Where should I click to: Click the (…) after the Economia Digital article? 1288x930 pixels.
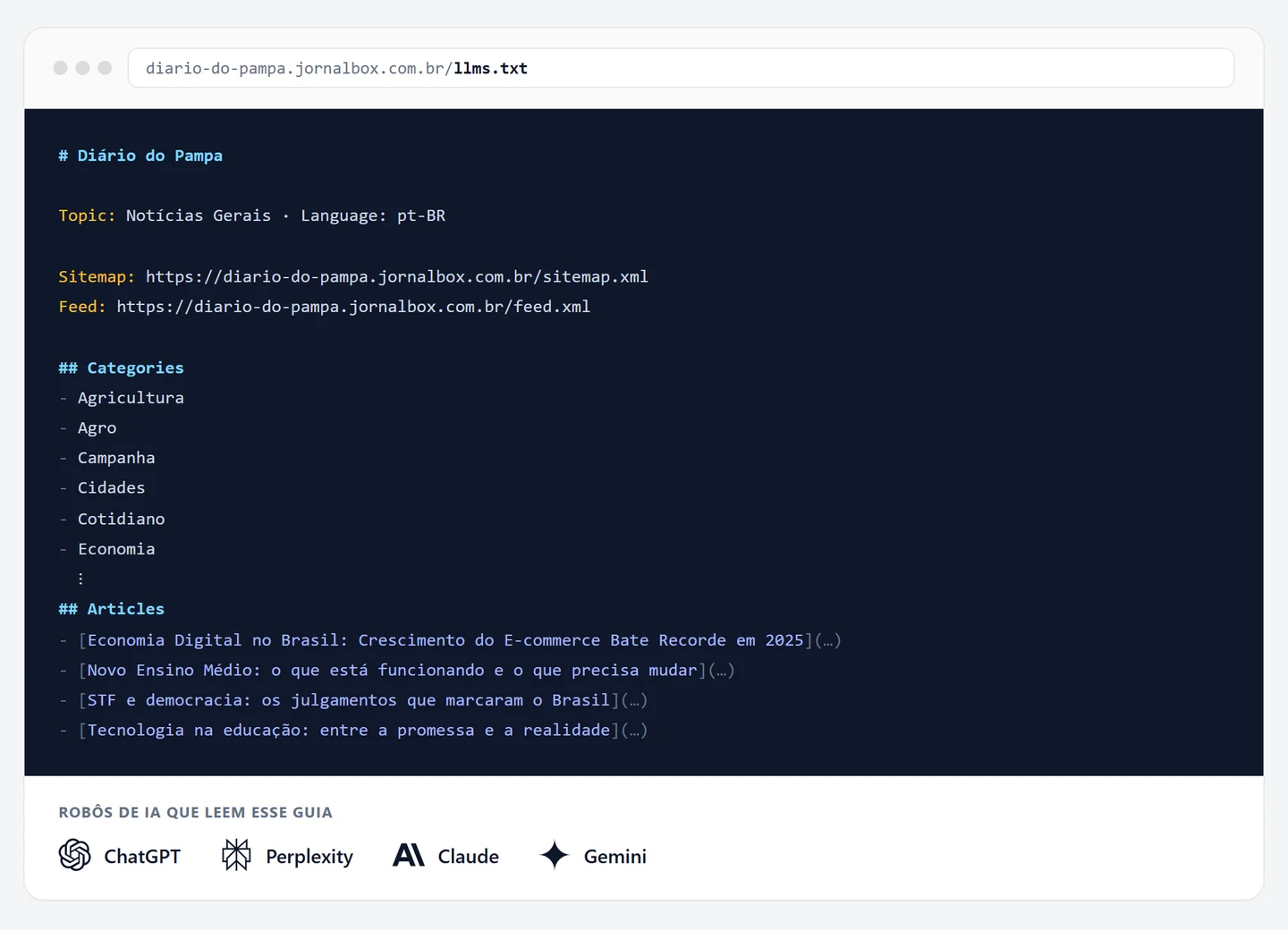point(828,640)
